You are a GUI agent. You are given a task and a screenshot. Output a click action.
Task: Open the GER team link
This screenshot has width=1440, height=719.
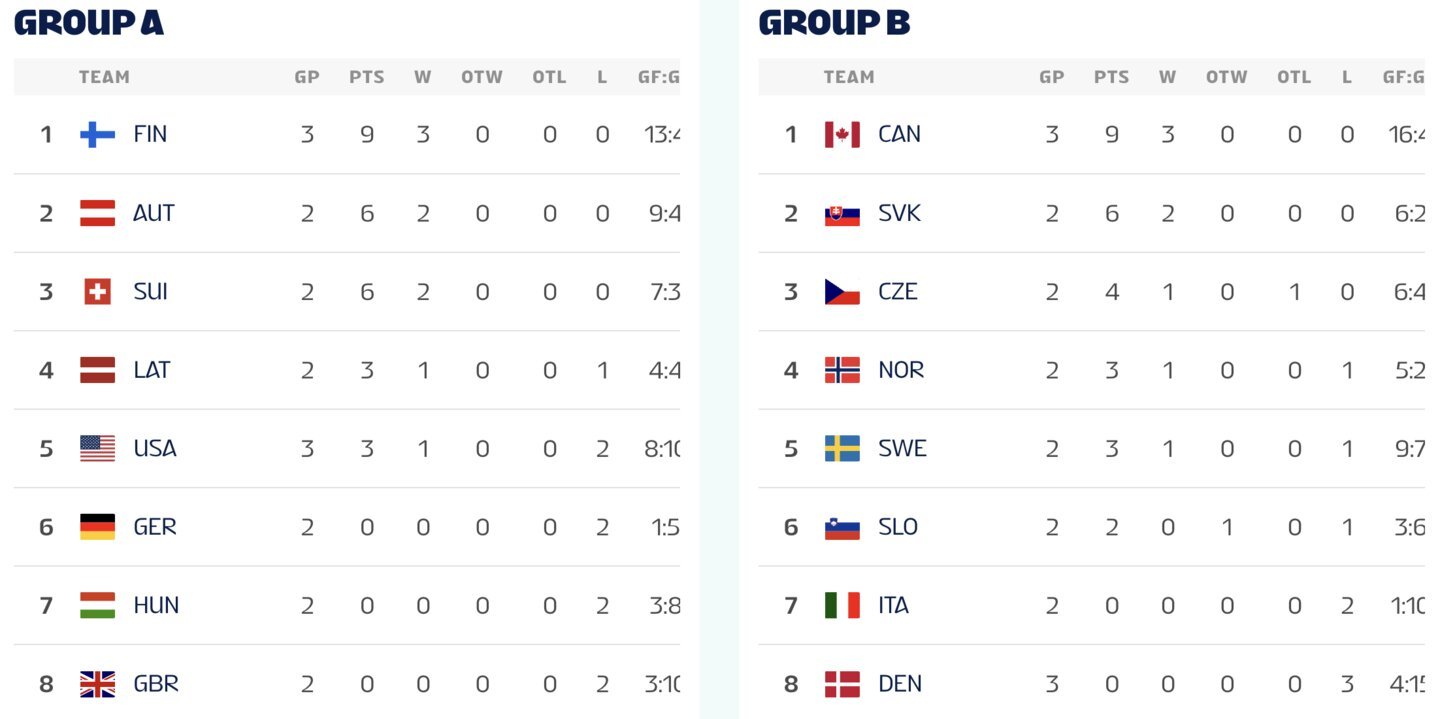coord(155,527)
